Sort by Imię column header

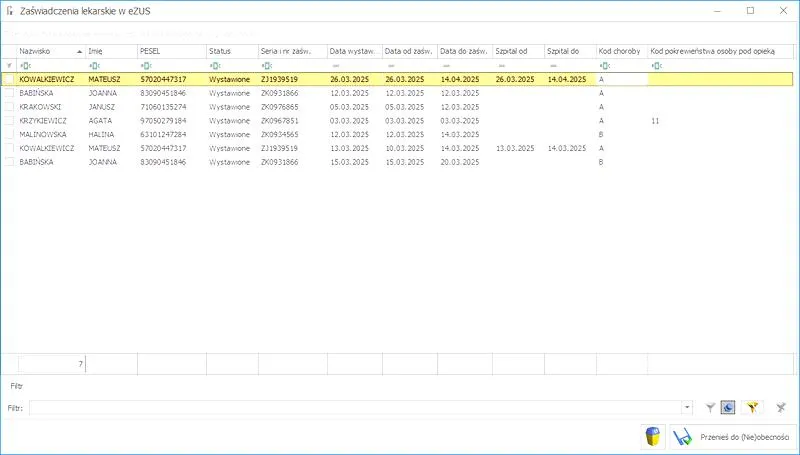coord(111,51)
